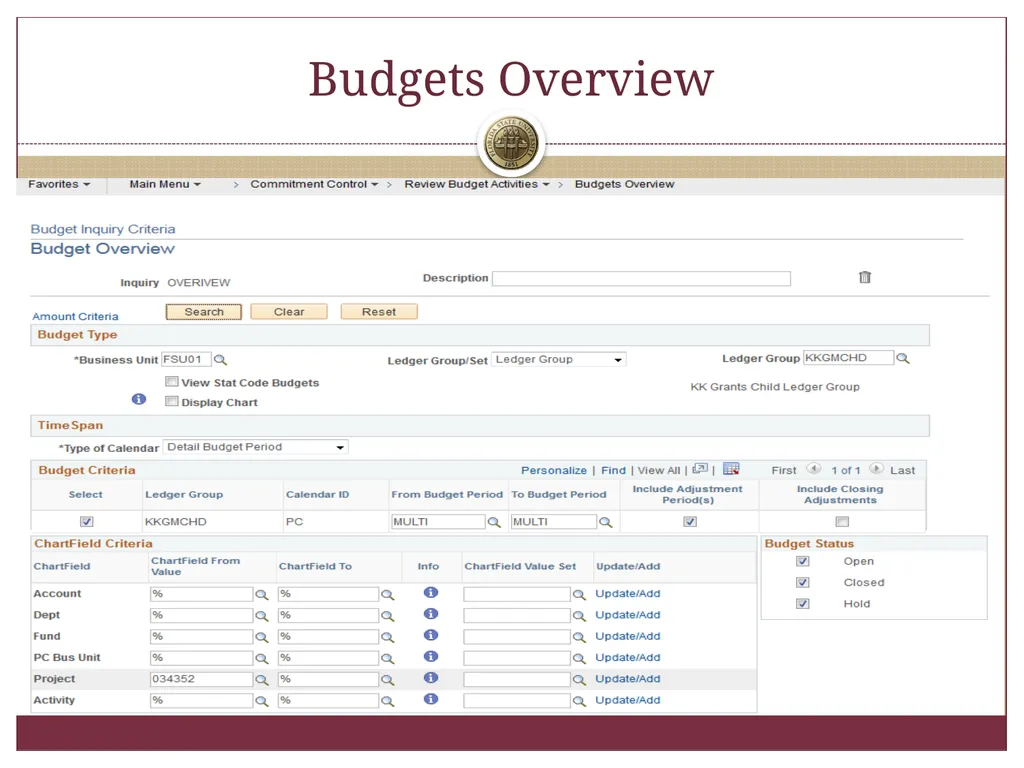The image size is (1024, 768).
Task: Open Account ChartField From Value lookup
Action: pyautogui.click(x=262, y=595)
